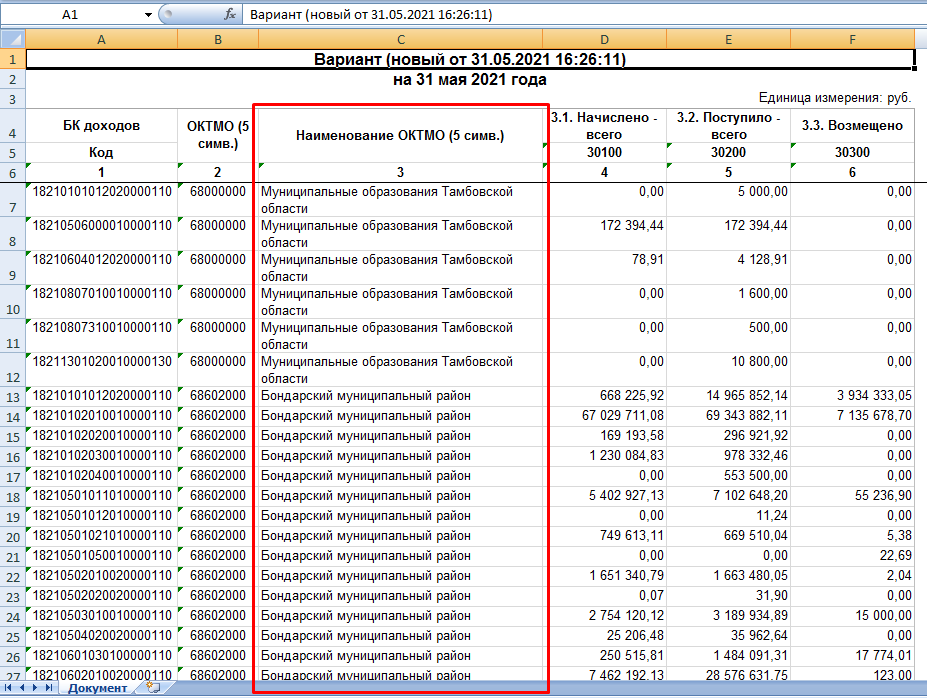Select cell value 17 774,01

pyautogui.click(x=853, y=656)
